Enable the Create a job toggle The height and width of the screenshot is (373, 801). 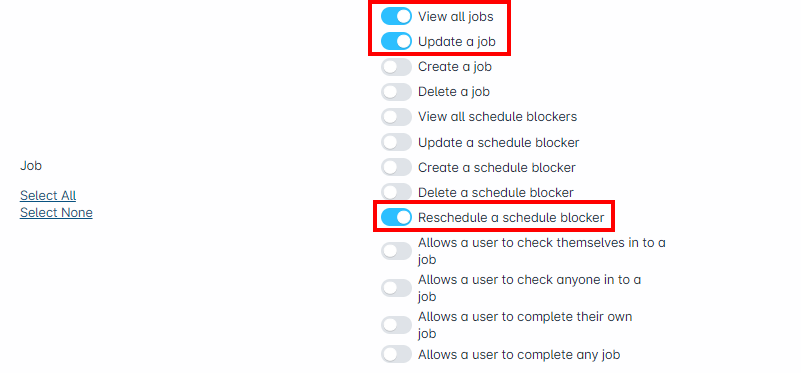point(396,66)
